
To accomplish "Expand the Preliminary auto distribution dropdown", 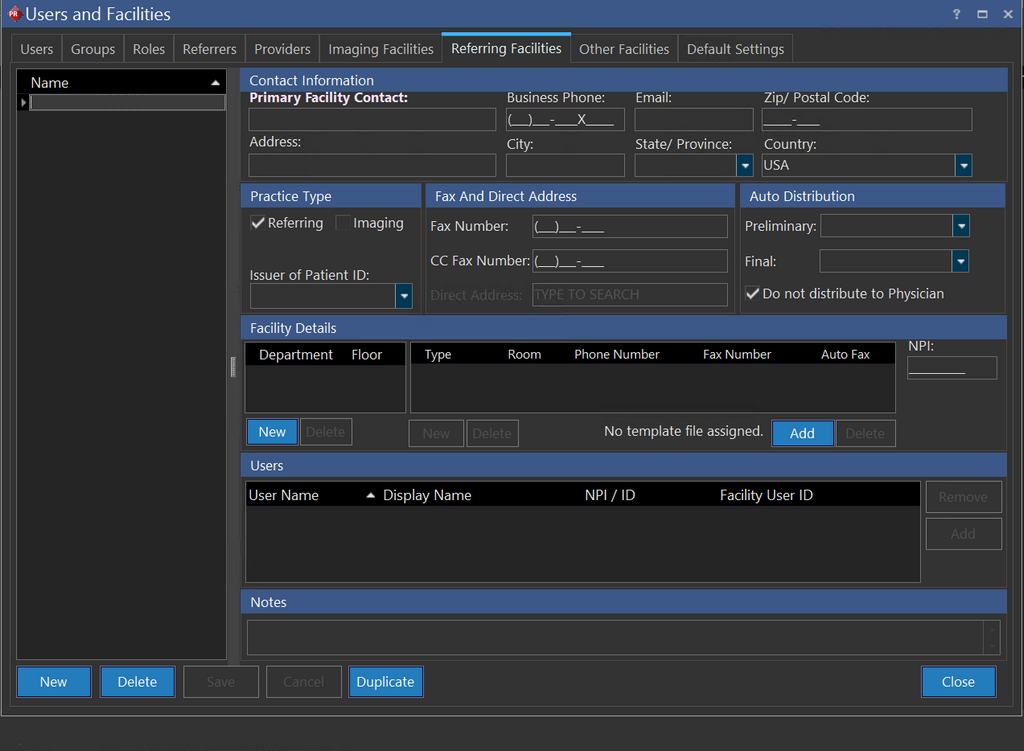I will point(960,227).
